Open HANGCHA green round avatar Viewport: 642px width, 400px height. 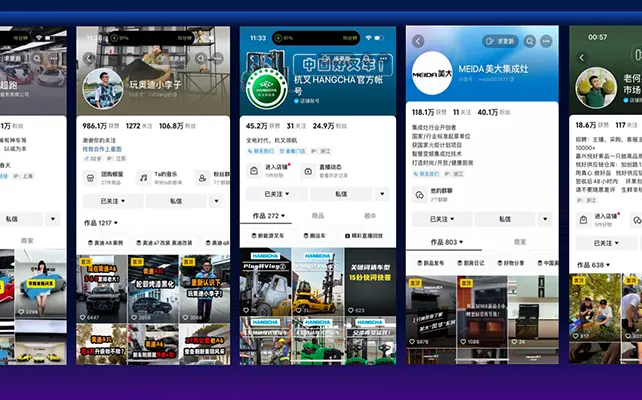[266, 88]
